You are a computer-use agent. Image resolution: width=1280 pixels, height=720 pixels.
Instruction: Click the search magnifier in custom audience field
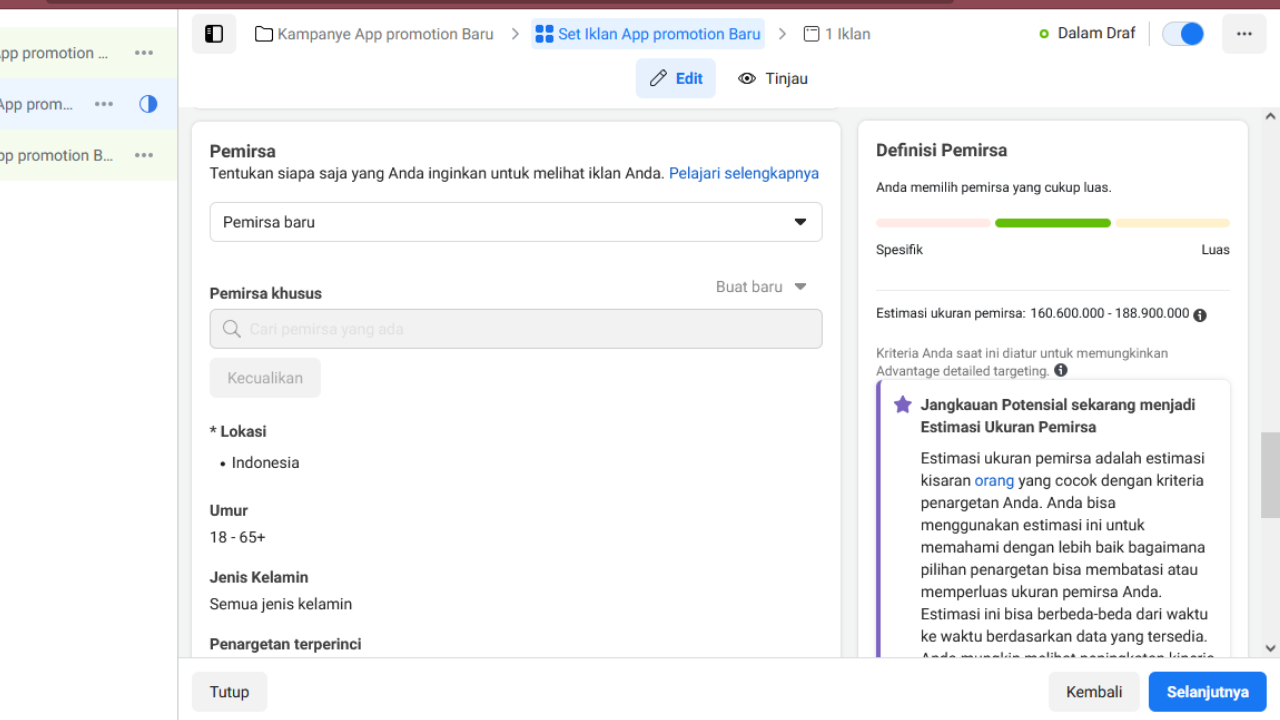pyautogui.click(x=232, y=329)
